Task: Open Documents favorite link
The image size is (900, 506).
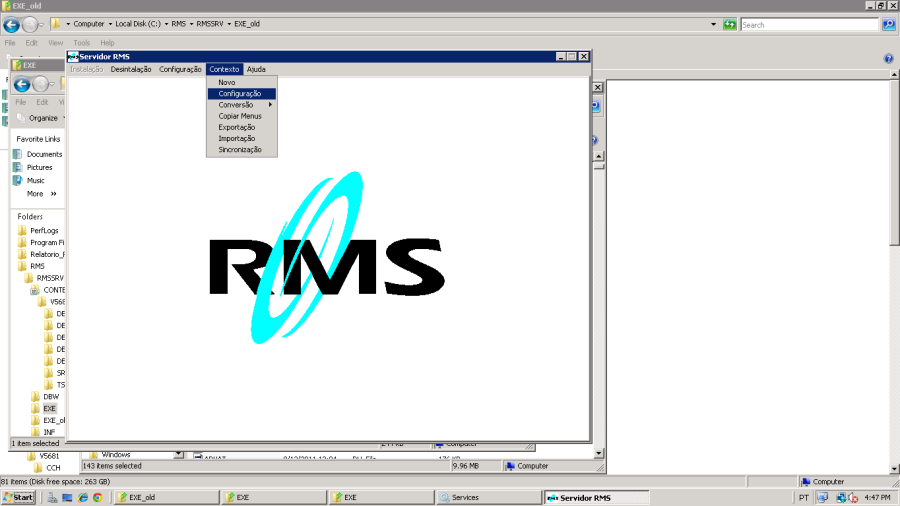Action: tap(44, 154)
